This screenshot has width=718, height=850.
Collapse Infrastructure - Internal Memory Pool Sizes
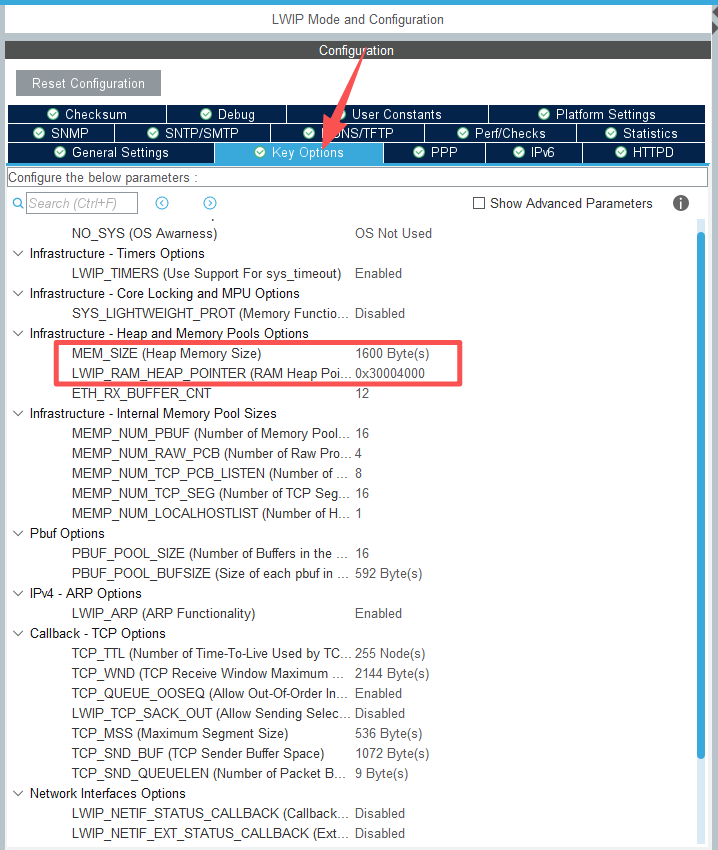click(18, 413)
